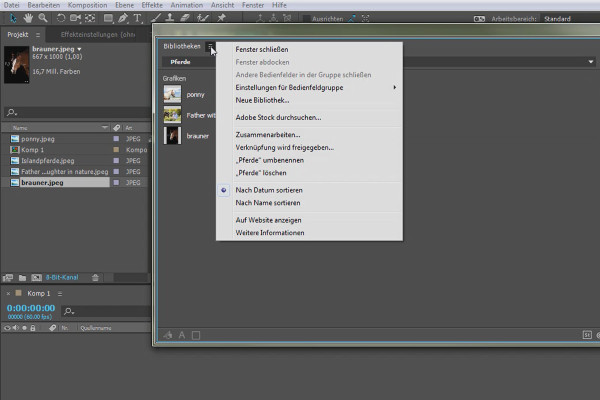Screen dimensions: 600x400
Task: Click the 8-Bit-Kanal color depth button
Action: [x=62, y=278]
